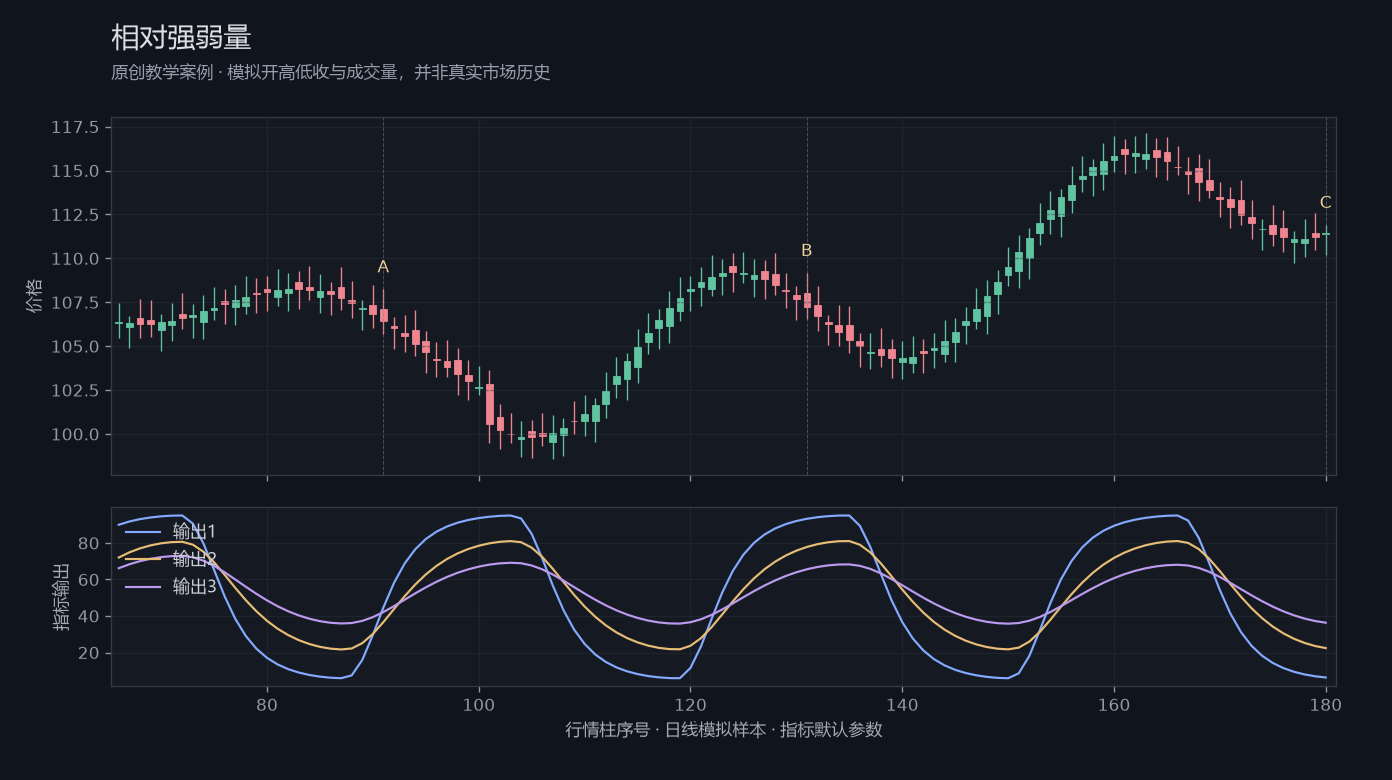Select the subtitle starting with 原创教学案例
This screenshot has width=1392, height=780.
[x=331, y=73]
